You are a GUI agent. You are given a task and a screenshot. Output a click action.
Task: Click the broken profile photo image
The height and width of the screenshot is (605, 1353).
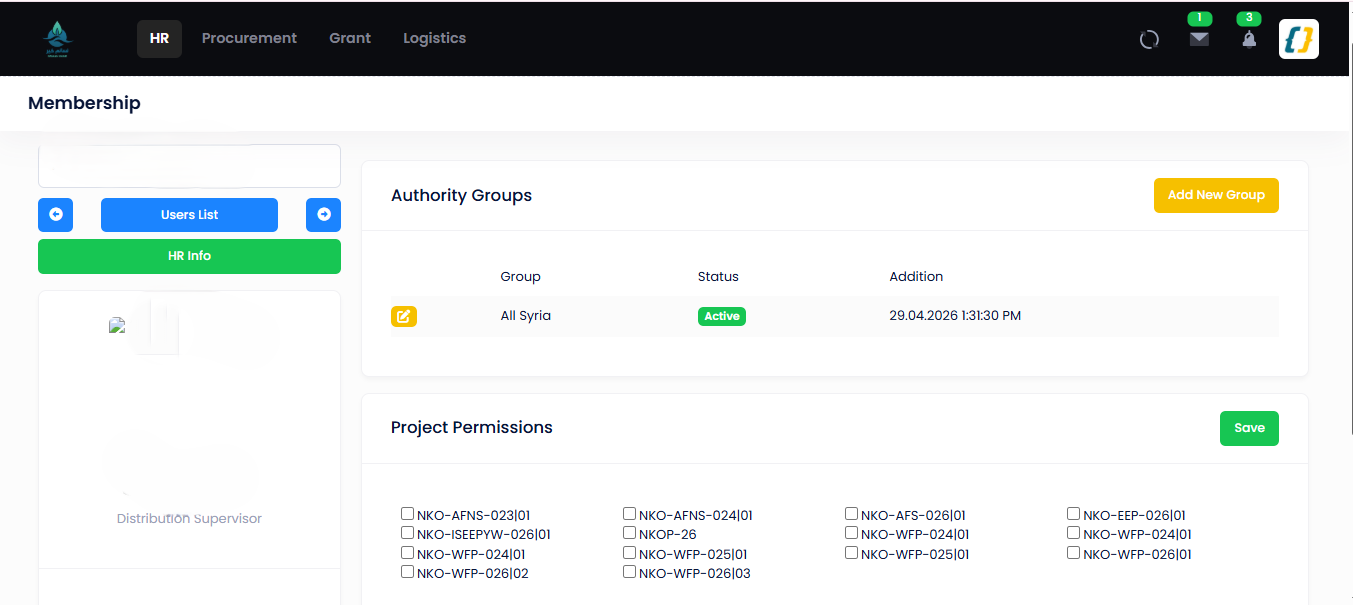click(x=117, y=325)
